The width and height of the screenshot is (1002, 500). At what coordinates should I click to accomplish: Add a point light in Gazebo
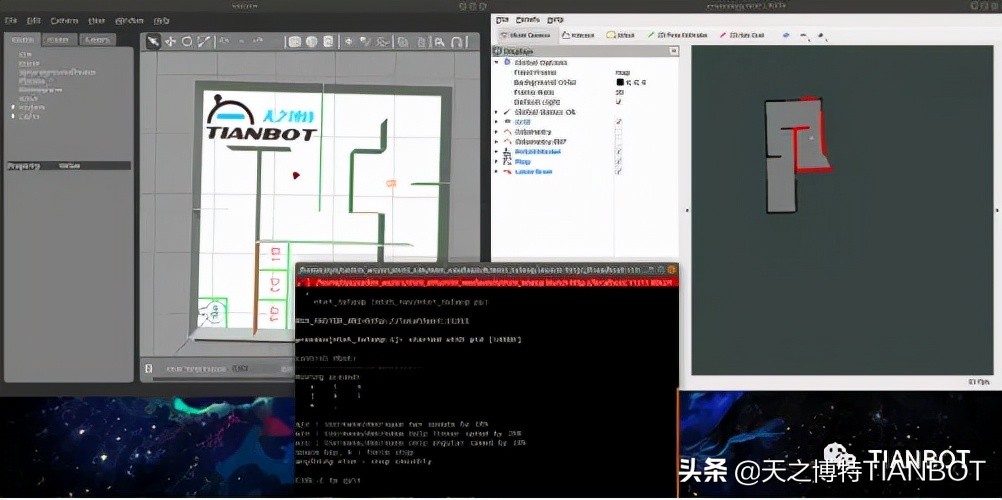point(349,42)
